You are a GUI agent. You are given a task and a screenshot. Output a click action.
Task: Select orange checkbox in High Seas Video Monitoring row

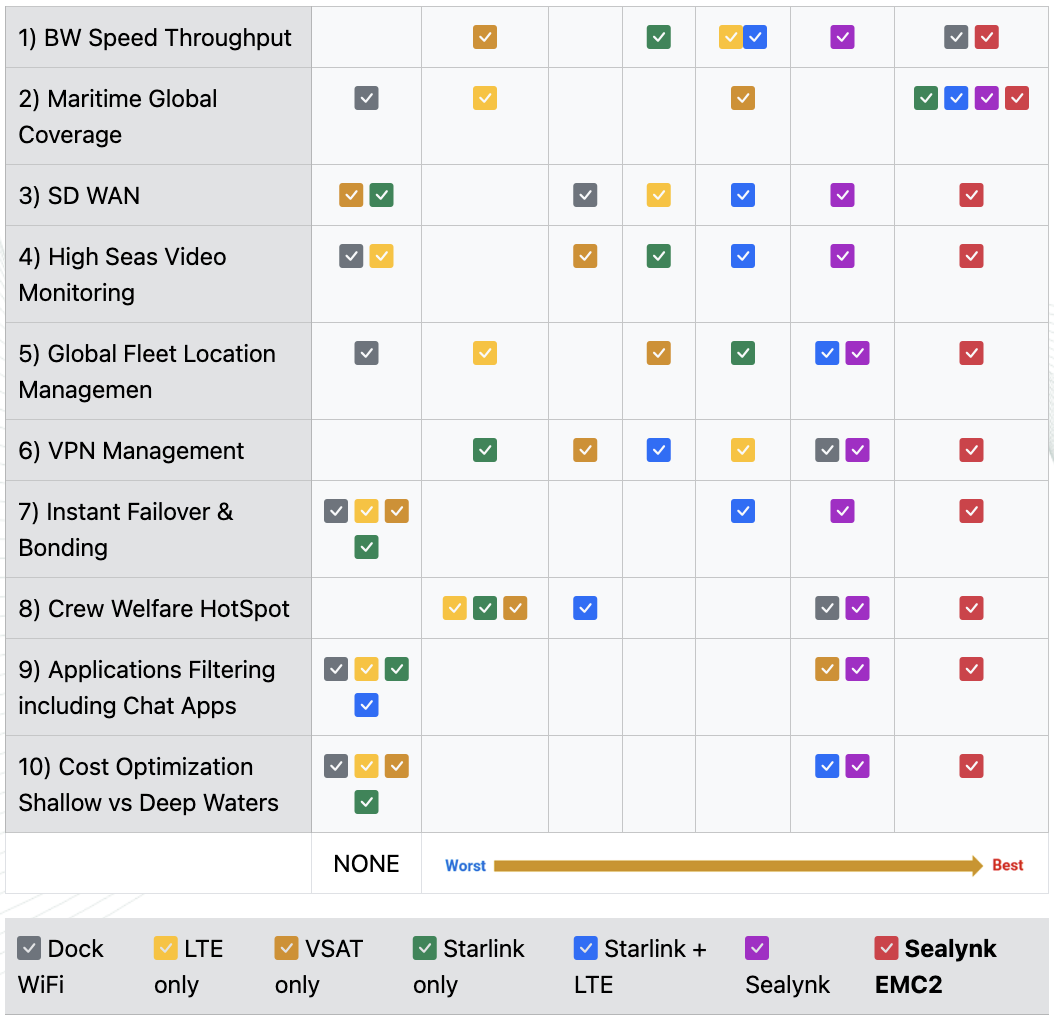pyautogui.click(x=585, y=256)
